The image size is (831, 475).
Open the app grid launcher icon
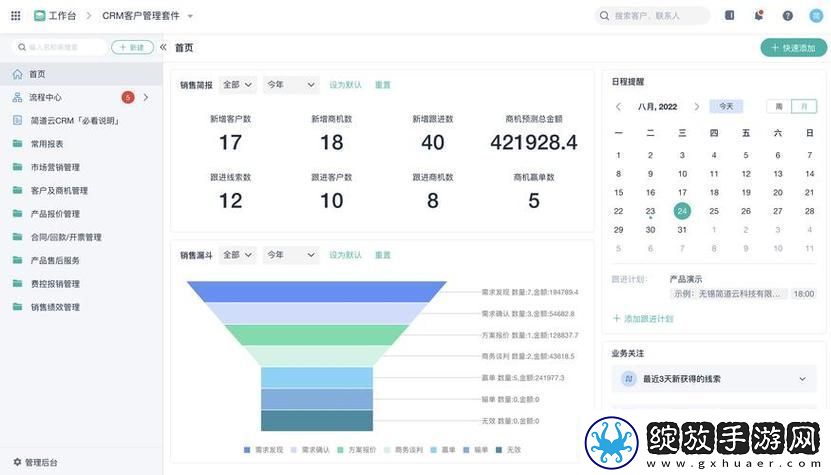point(16,16)
